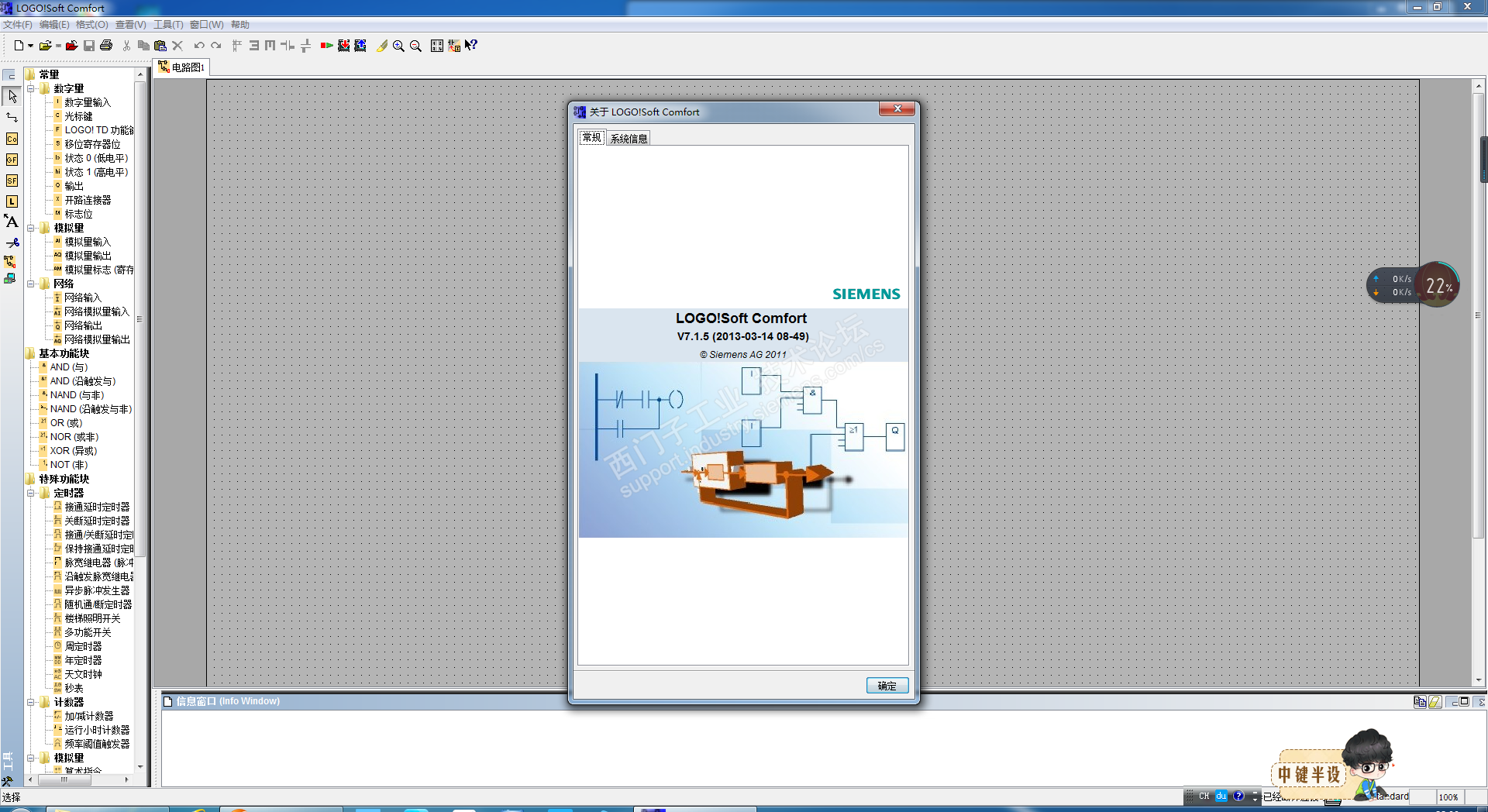The width and height of the screenshot is (1488, 812).
Task: Open the 文件(F) menu
Action: (x=18, y=25)
